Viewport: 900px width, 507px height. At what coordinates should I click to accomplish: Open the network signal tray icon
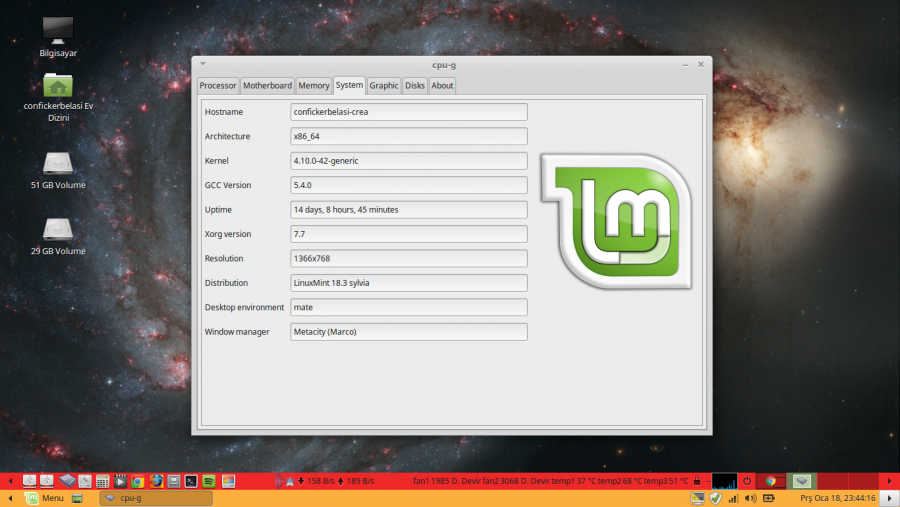(x=733, y=498)
